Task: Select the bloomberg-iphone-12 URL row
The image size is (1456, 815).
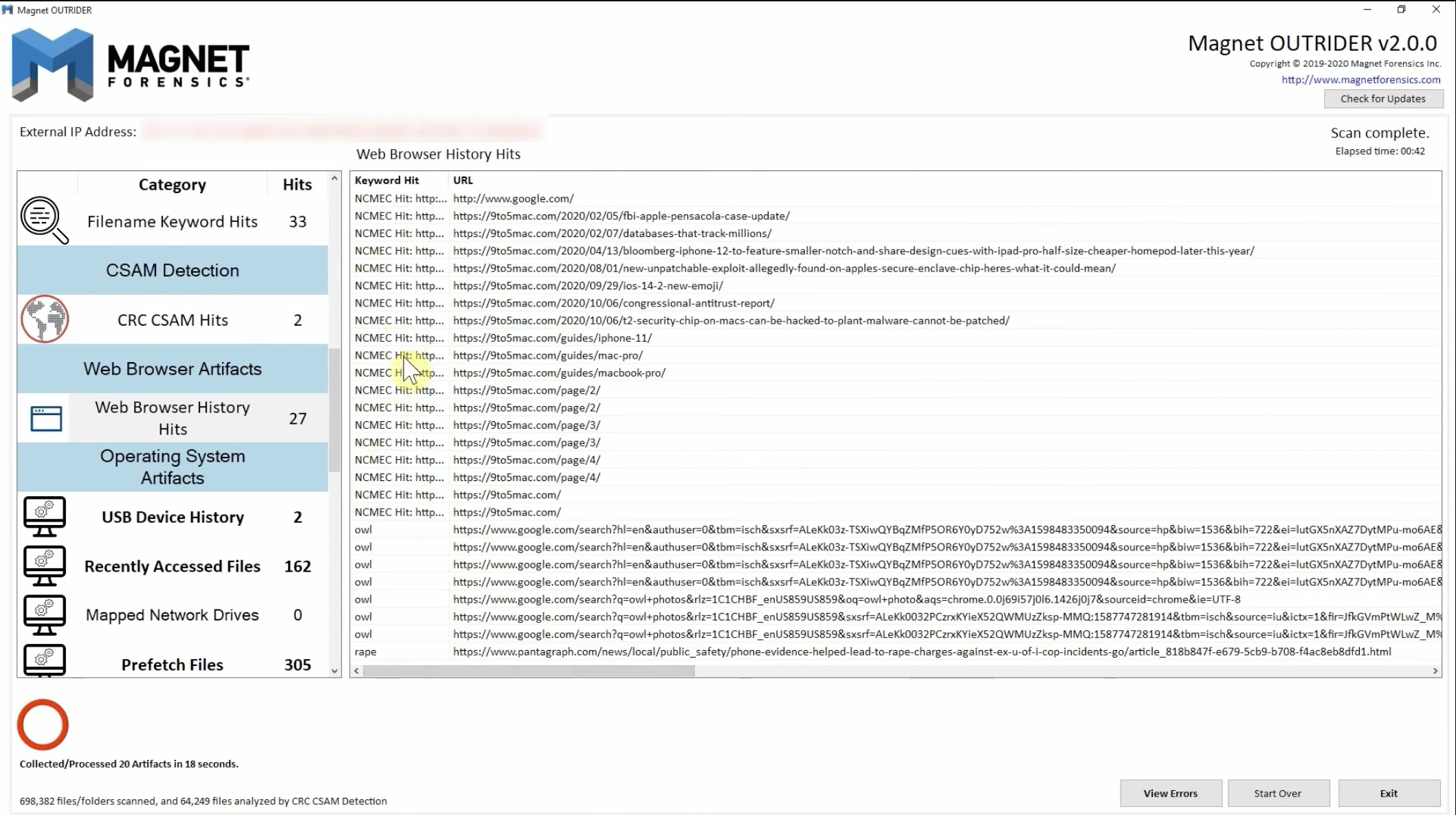Action: coord(895,251)
